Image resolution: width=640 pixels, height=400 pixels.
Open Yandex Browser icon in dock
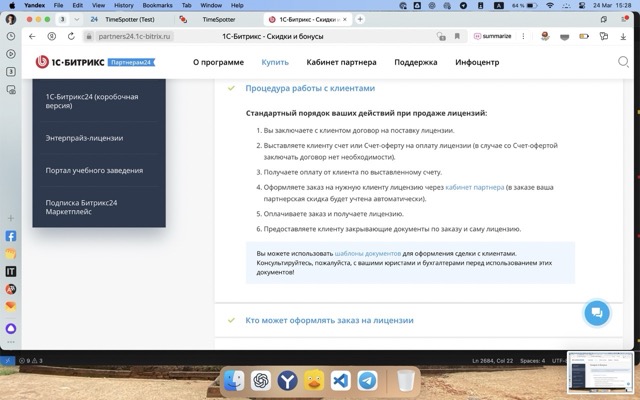[x=287, y=381]
